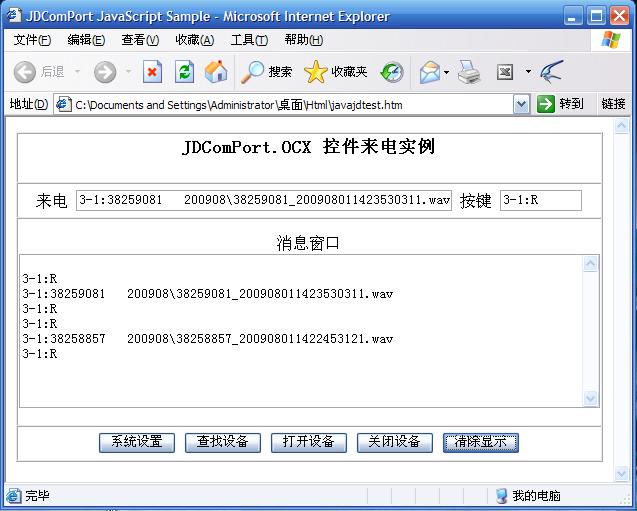
Task: Stop loading with the red X page icon
Action: [152, 72]
